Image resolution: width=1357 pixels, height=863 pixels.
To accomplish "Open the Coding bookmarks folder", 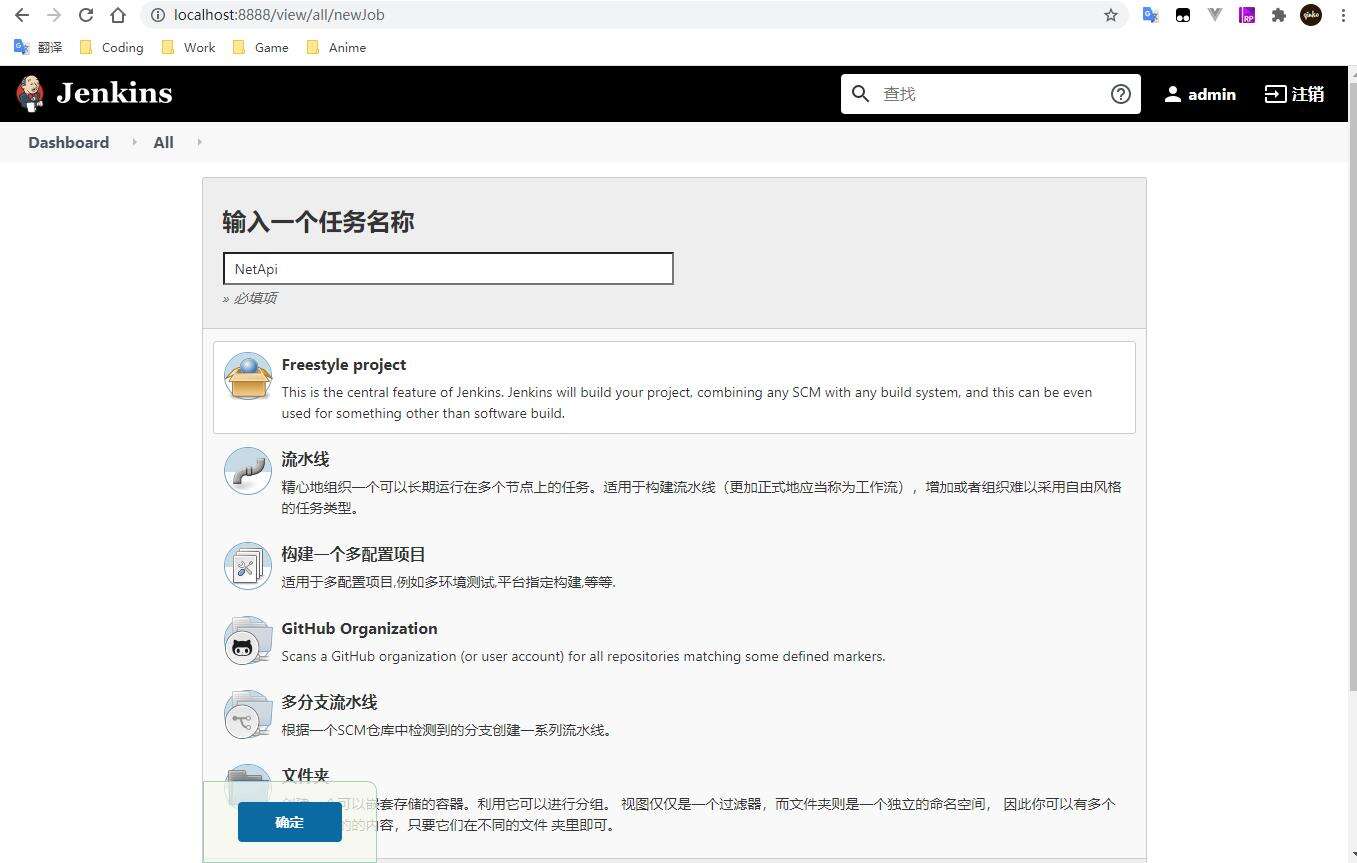I will click(x=111, y=47).
